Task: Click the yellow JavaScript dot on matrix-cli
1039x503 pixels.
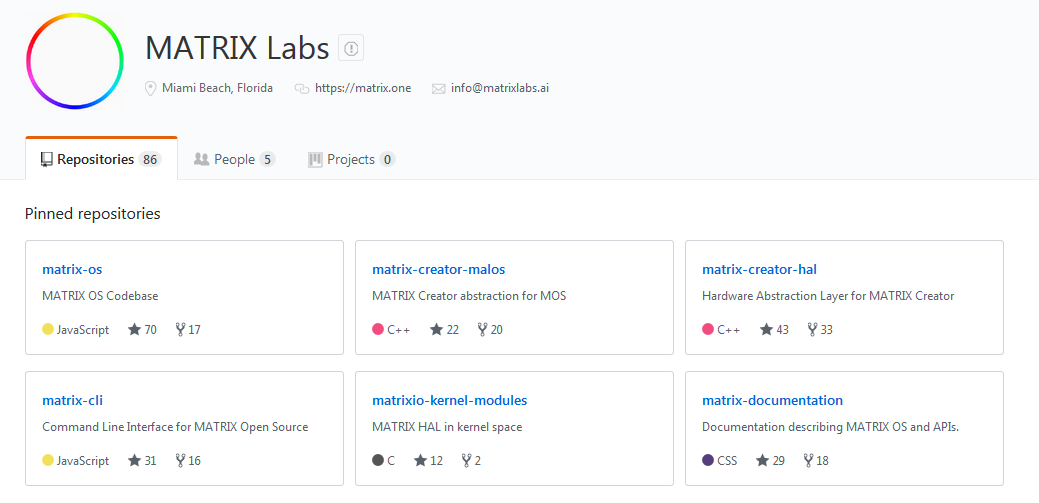Action: pyautogui.click(x=48, y=461)
